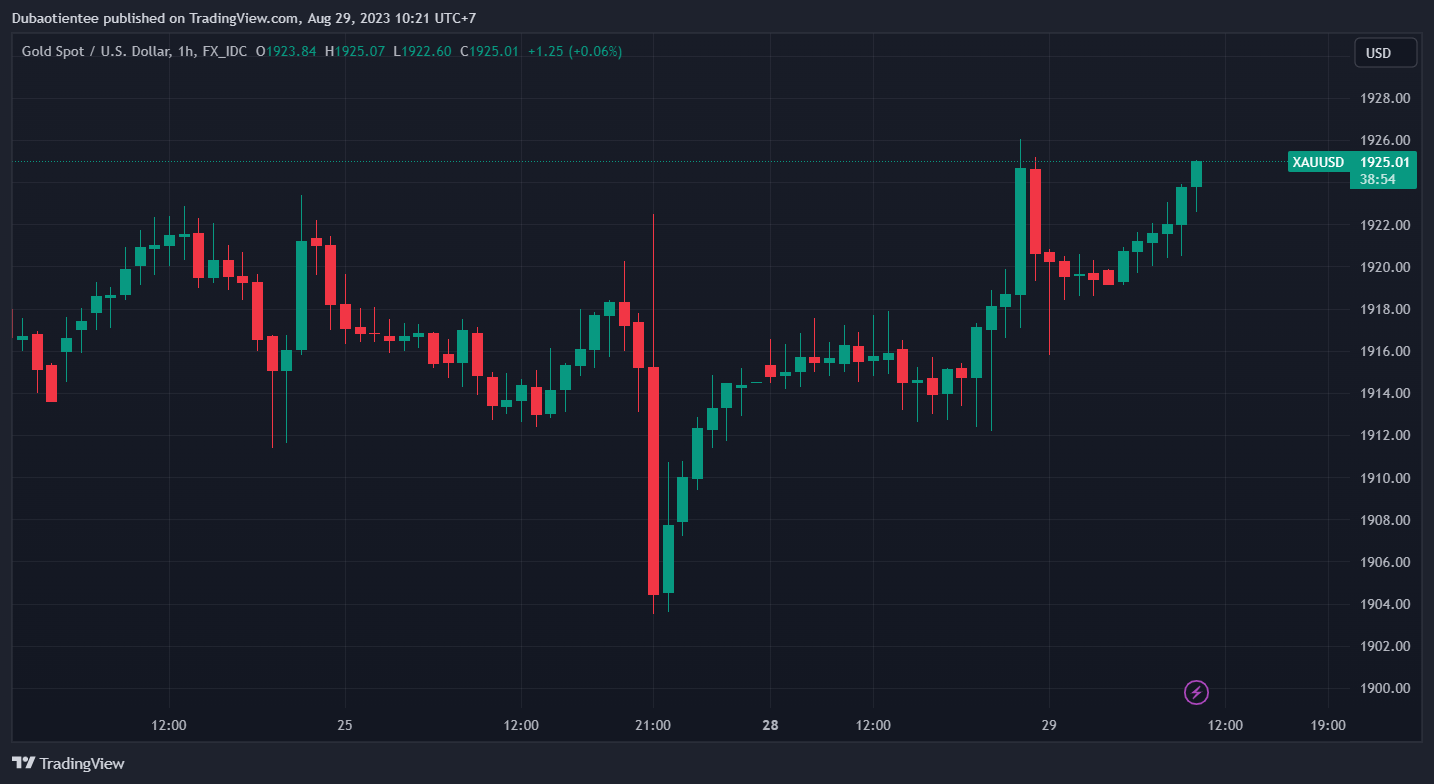Viewport: 1434px width, 784px height.
Task: Click the FX_IDC data source label
Action: pyautogui.click(x=225, y=51)
